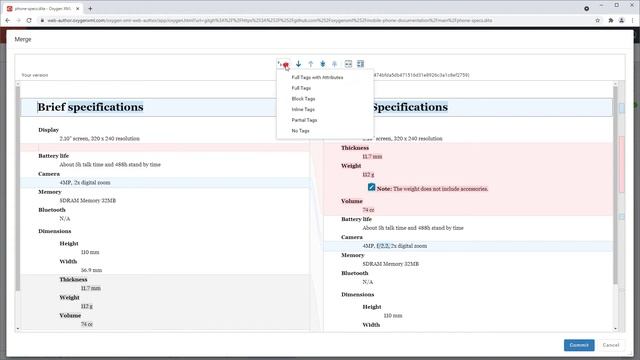
Task: Go to next change arrow
Action: pos(298,64)
